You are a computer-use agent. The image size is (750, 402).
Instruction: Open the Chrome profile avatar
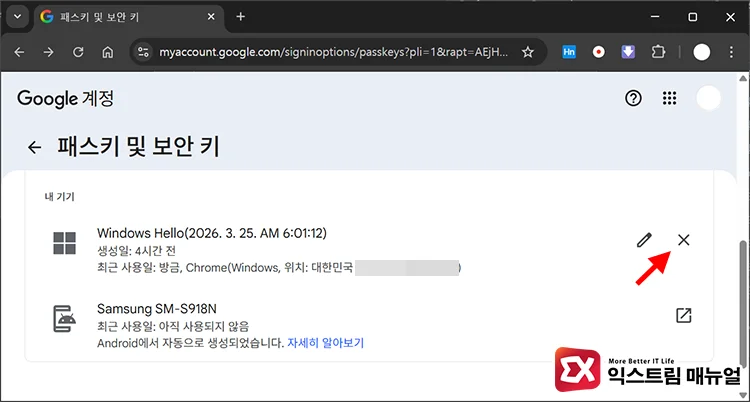point(702,52)
